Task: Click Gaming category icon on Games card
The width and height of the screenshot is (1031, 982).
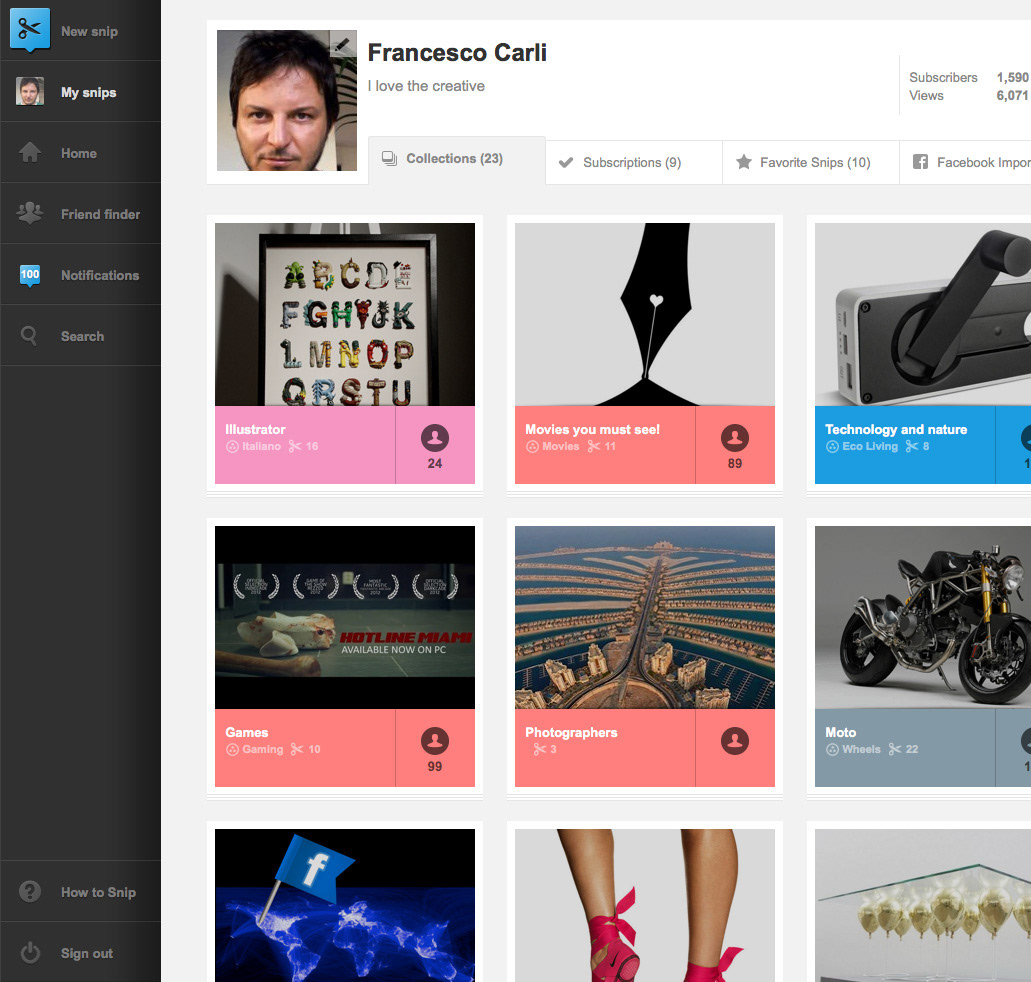Action: (x=232, y=750)
